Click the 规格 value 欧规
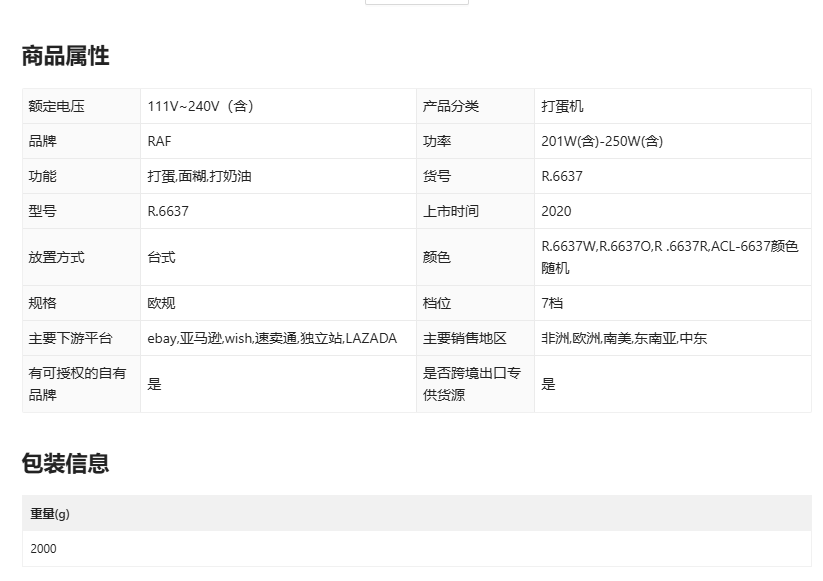 pos(161,303)
